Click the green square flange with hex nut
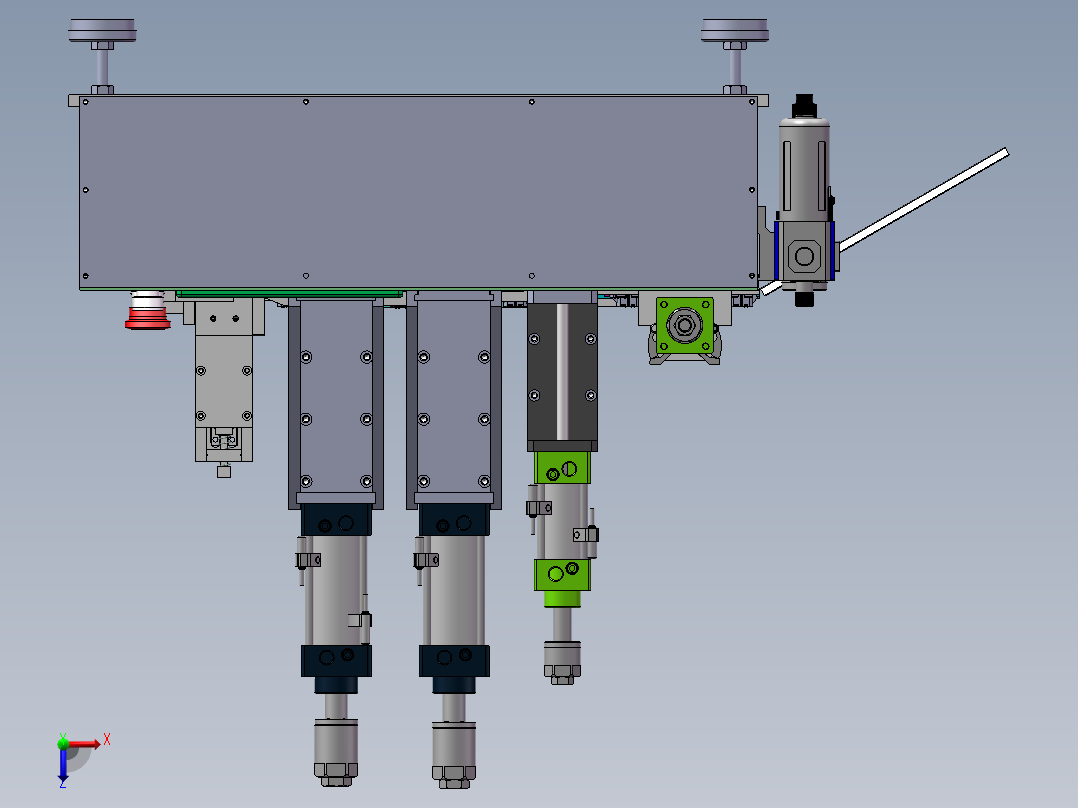Image resolution: width=1078 pixels, height=808 pixels. pos(684,325)
